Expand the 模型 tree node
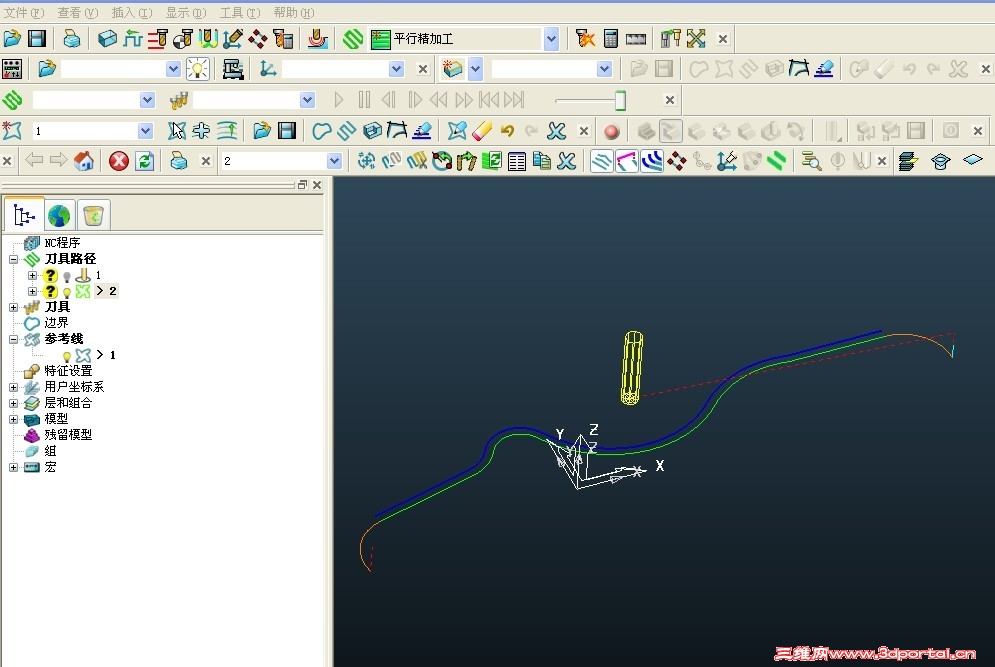Image resolution: width=995 pixels, height=667 pixels. pyautogui.click(x=13, y=419)
